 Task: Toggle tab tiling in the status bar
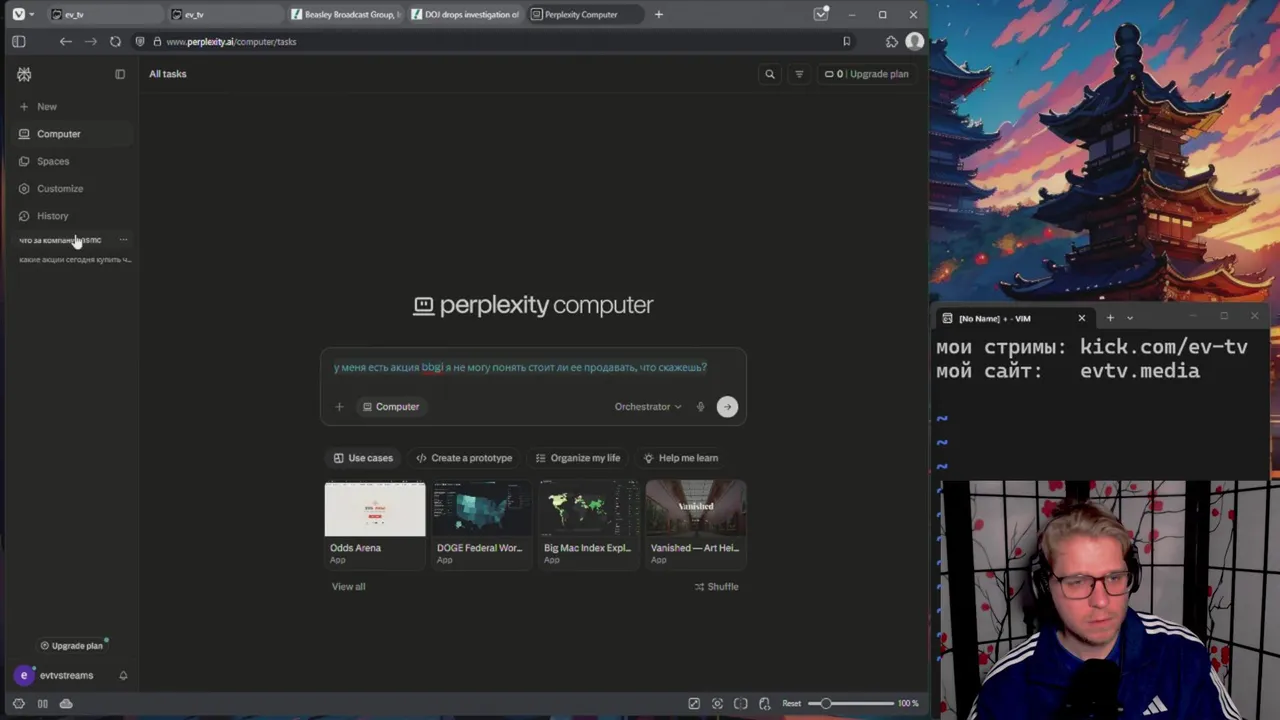(42, 704)
